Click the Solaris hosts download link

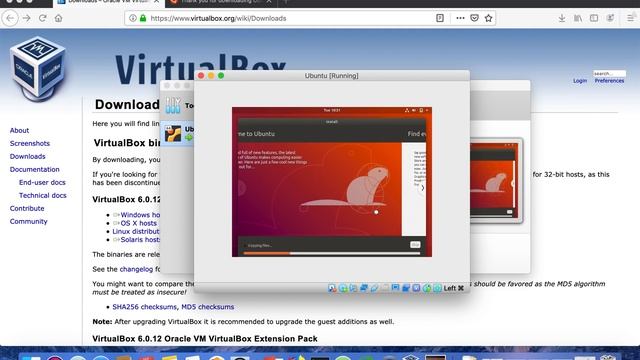click(140, 240)
